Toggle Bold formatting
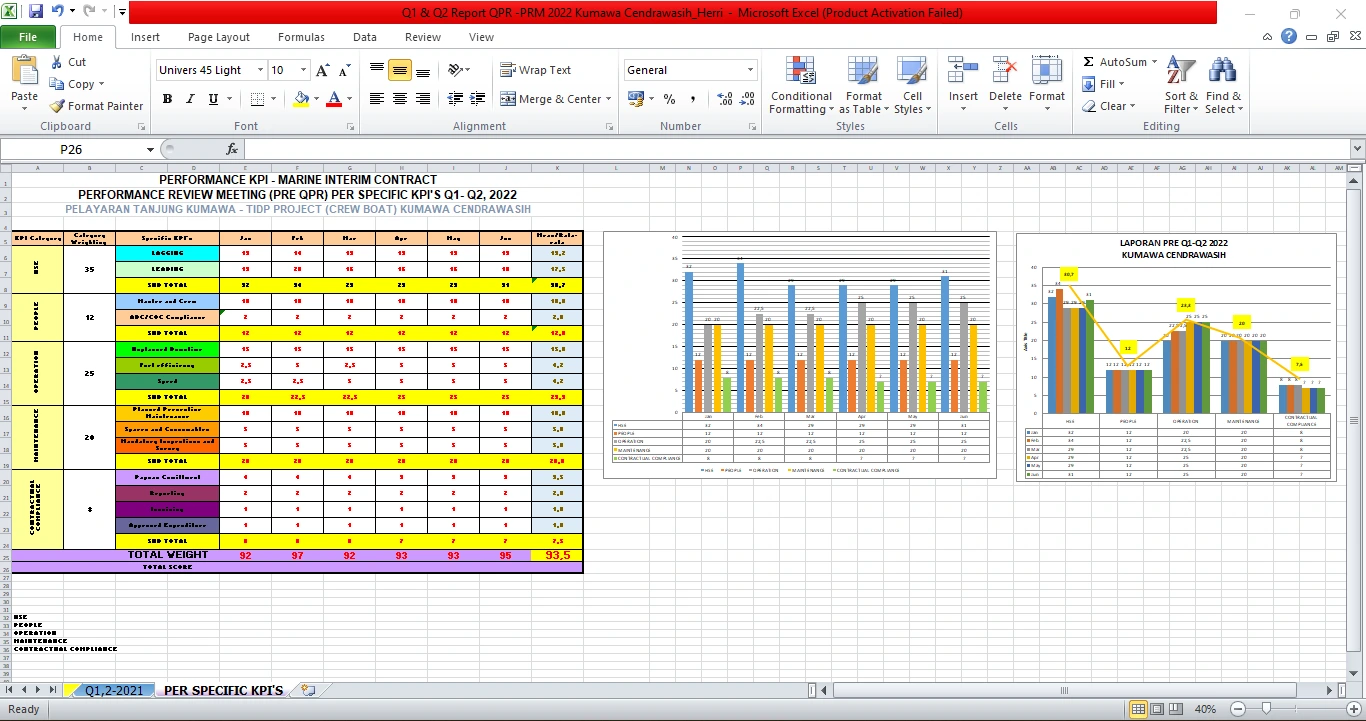 [167, 99]
